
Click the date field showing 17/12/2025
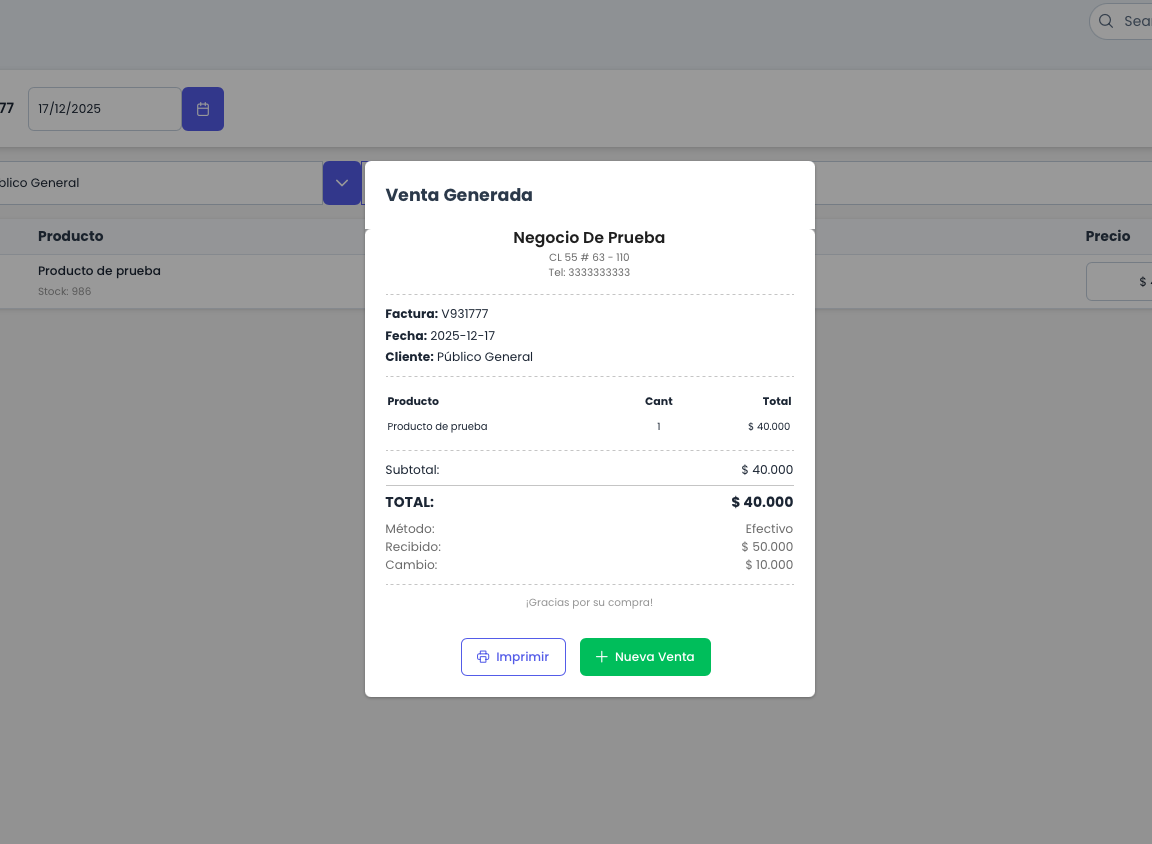(104, 109)
